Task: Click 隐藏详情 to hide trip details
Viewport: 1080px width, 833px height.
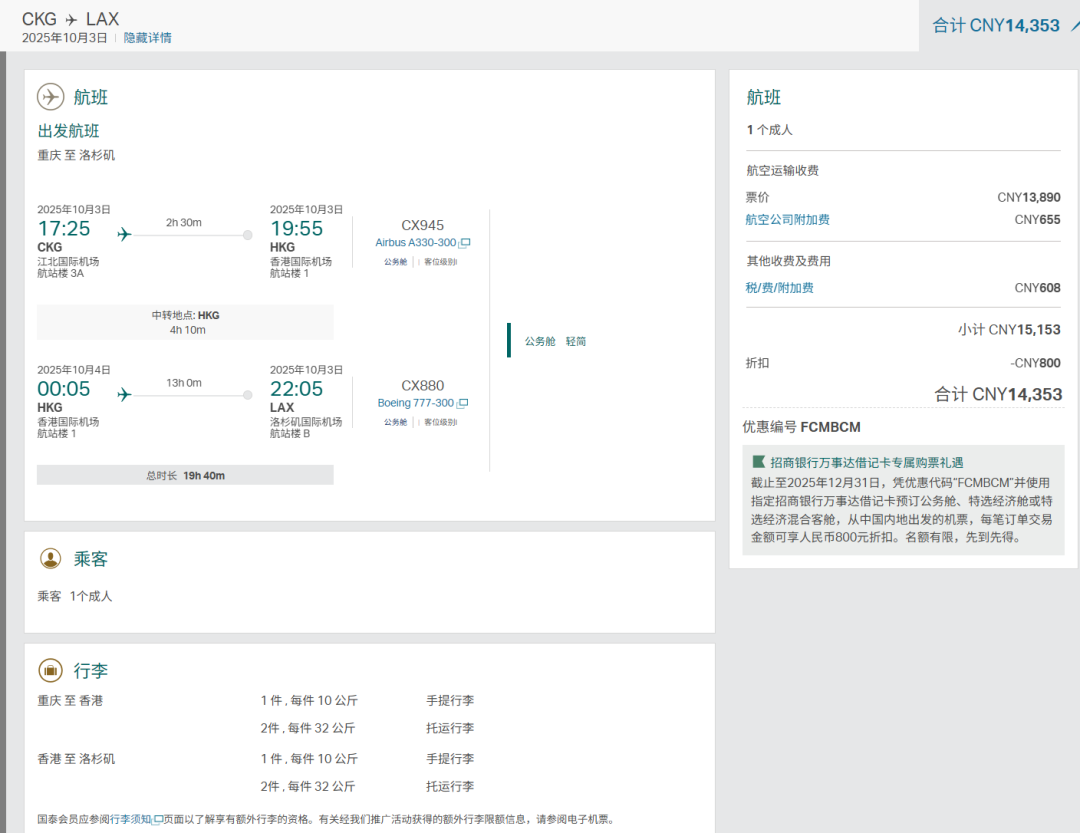Action: pos(147,38)
